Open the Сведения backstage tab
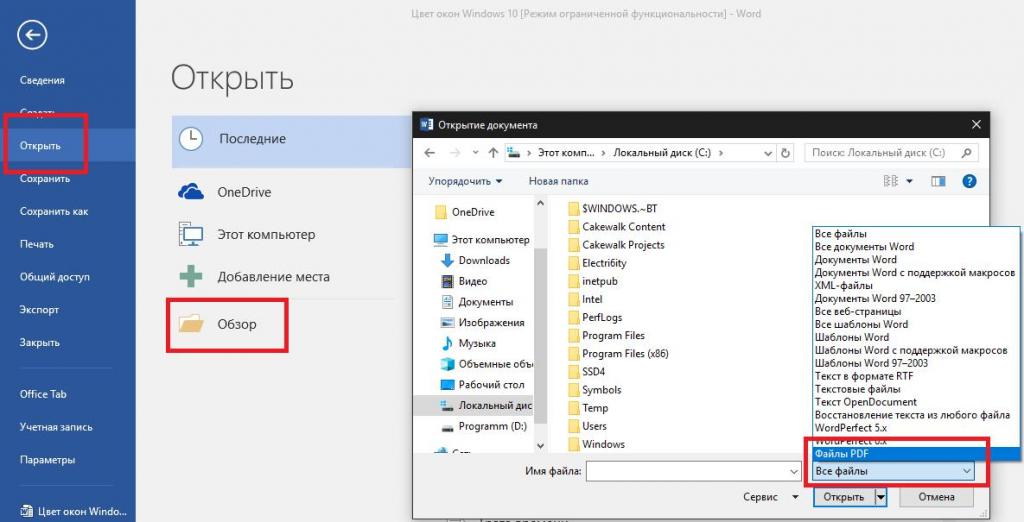 click(x=42, y=80)
